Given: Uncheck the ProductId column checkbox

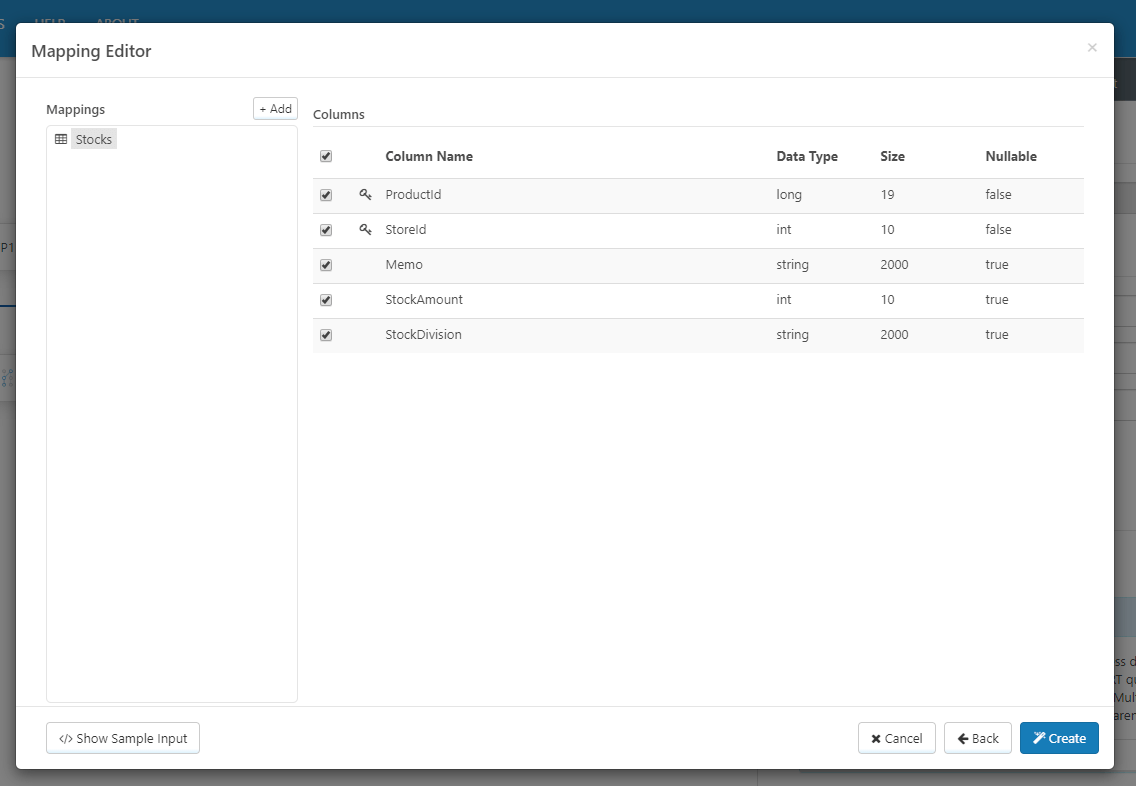Looking at the screenshot, I should click(326, 196).
